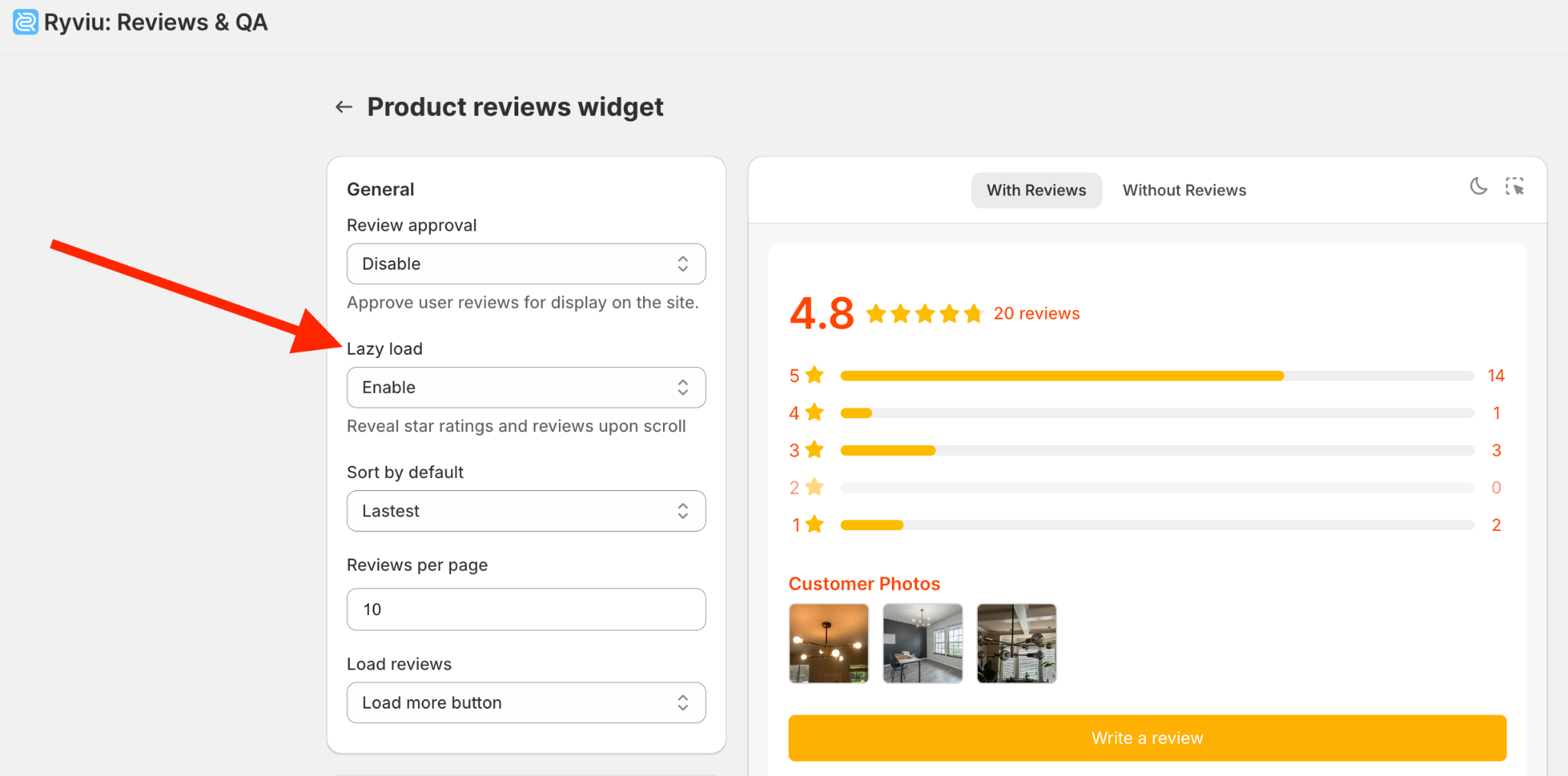The height and width of the screenshot is (776, 1568).
Task: Click the 3-star rating row star
Action: (x=815, y=450)
